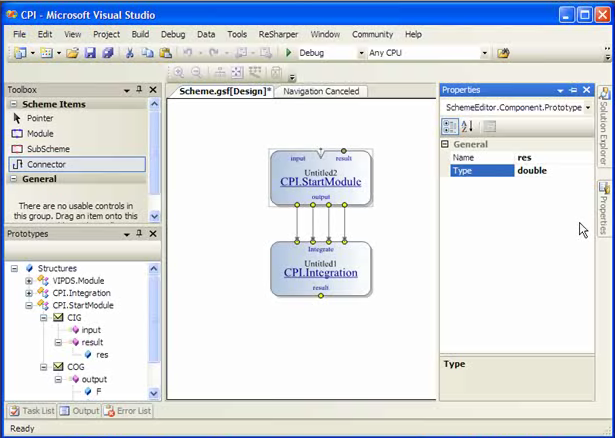Screen dimensions: 615x438
Task: Click the Start Debugging play icon
Action: pyautogui.click(x=289, y=53)
